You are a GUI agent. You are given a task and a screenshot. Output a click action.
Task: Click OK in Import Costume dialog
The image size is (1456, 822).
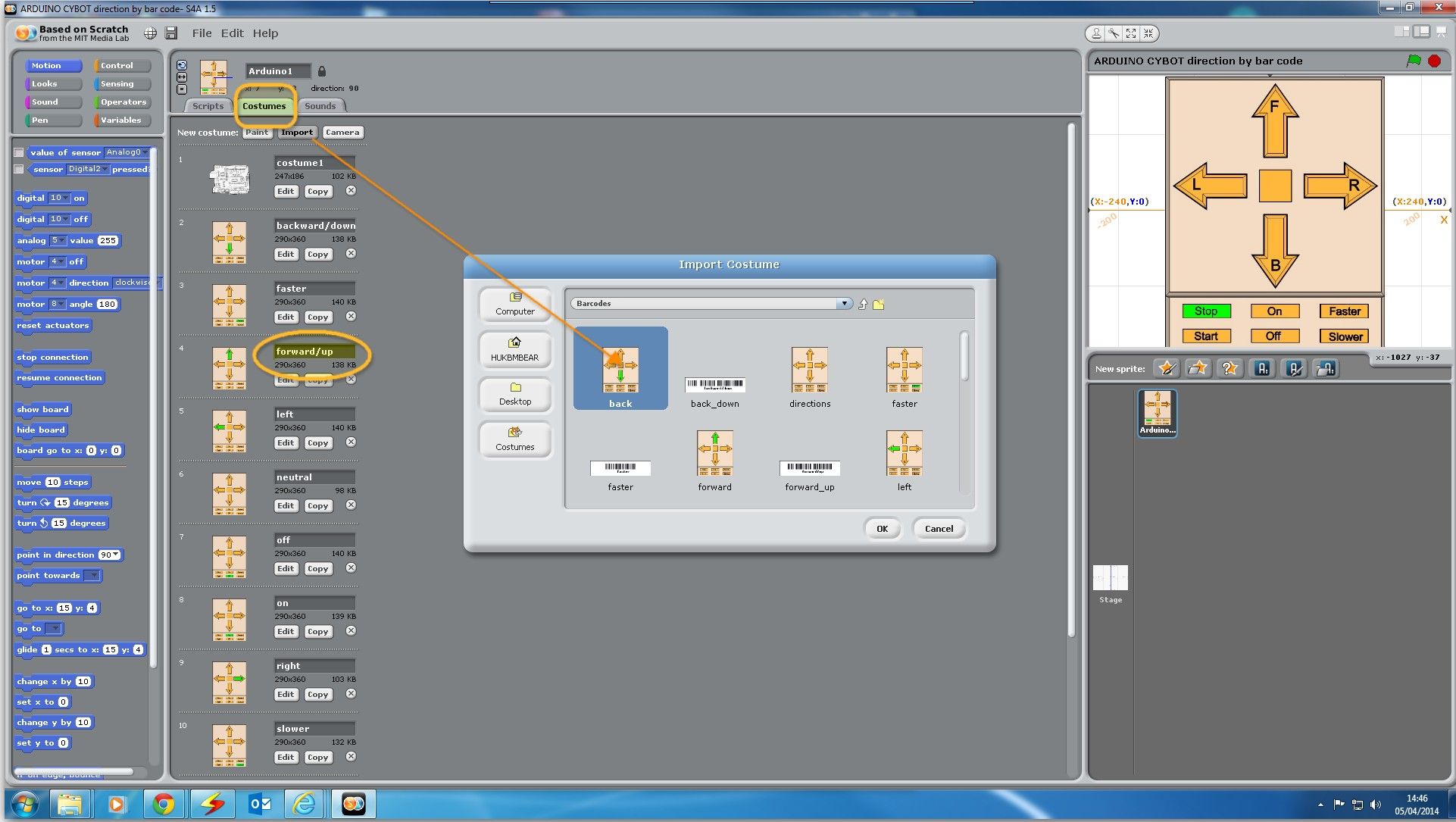click(x=882, y=529)
